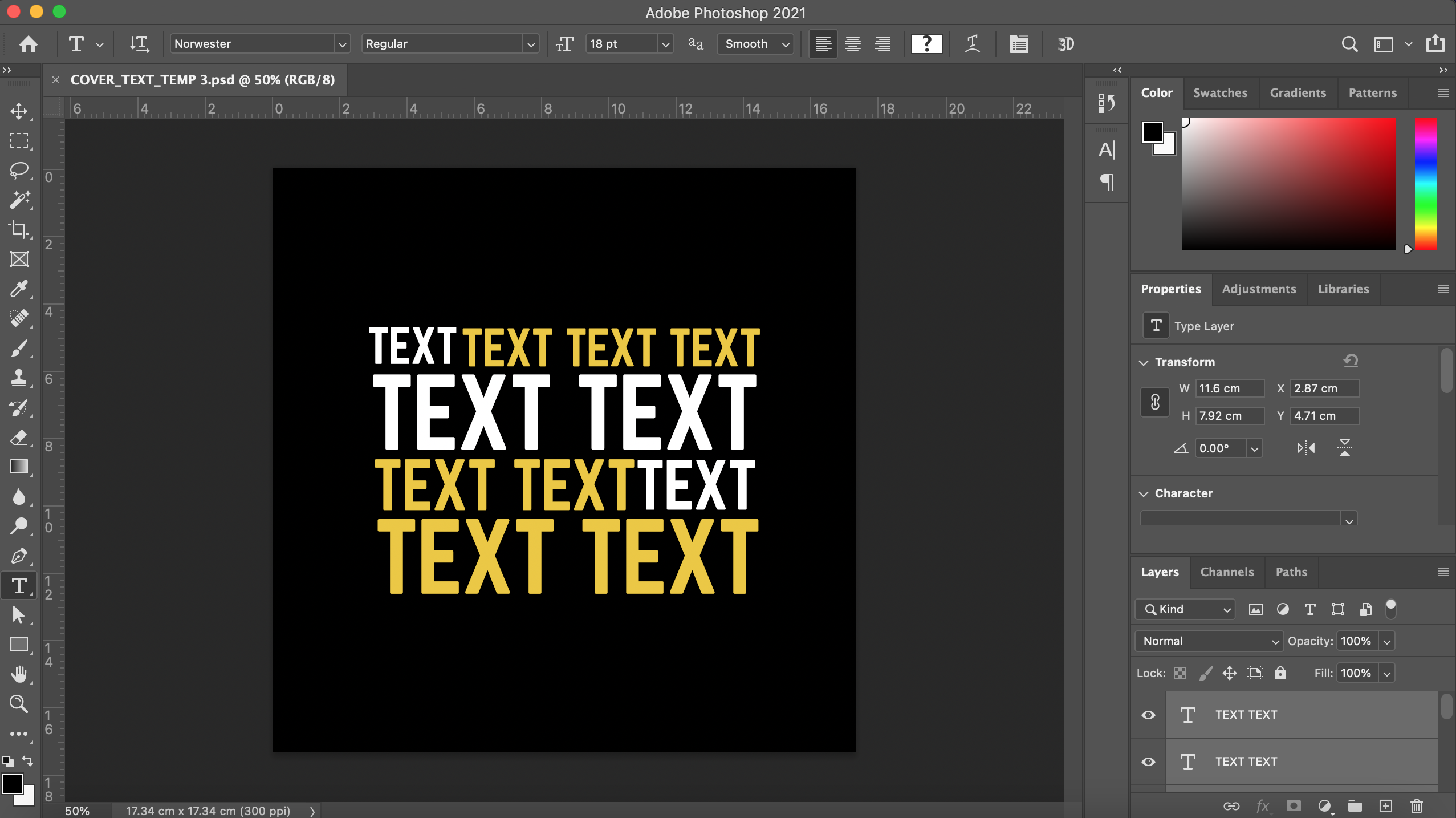Choose the Zoom tool
This screenshot has width=1456, height=818.
coord(20,705)
